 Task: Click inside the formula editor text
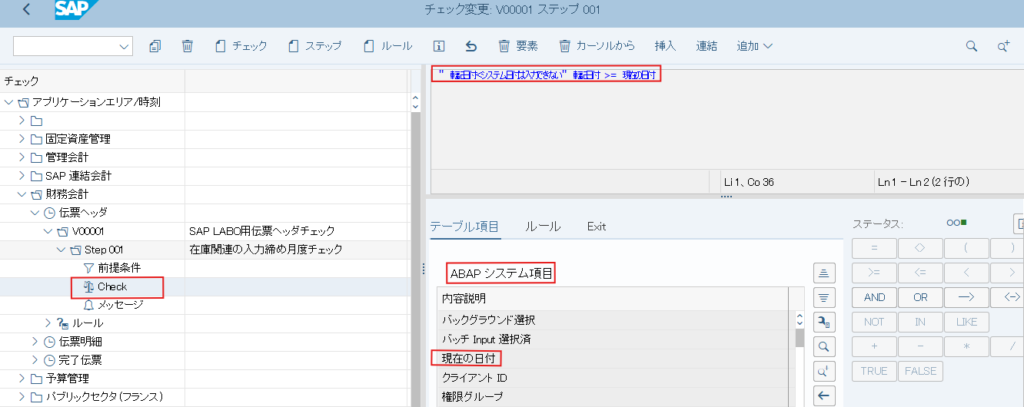(547, 74)
